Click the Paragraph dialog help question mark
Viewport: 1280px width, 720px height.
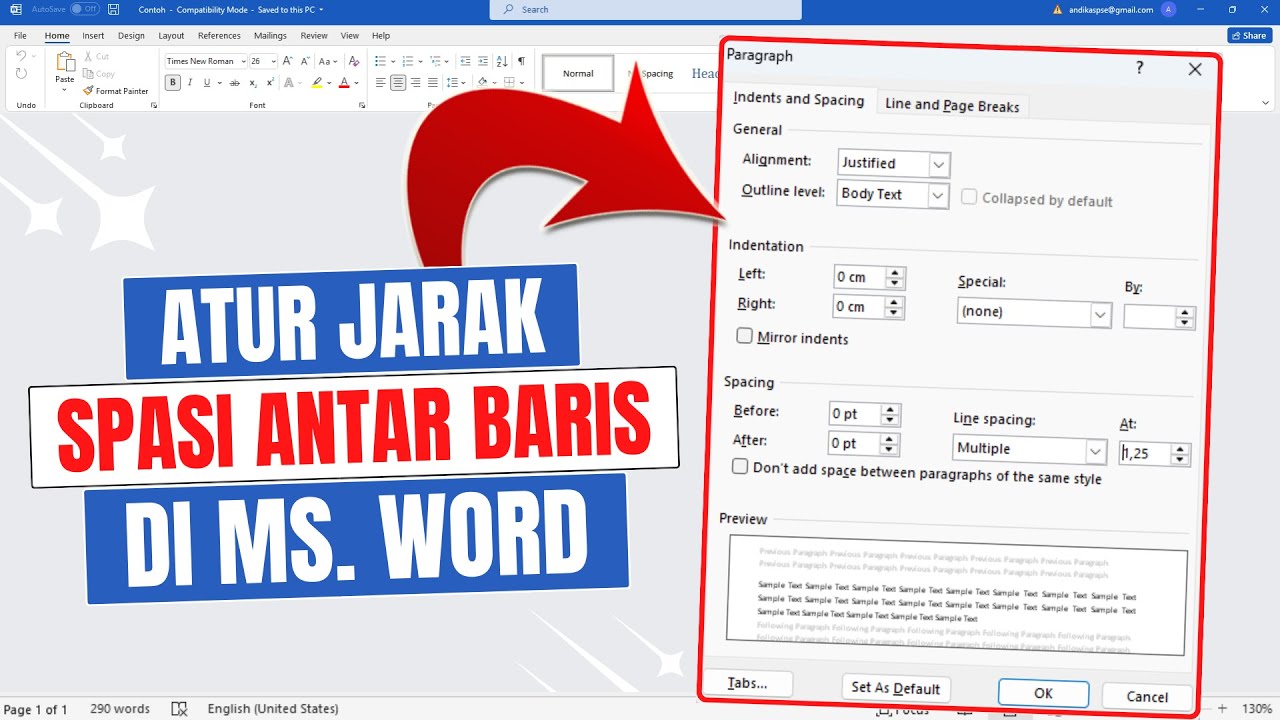tap(1139, 67)
